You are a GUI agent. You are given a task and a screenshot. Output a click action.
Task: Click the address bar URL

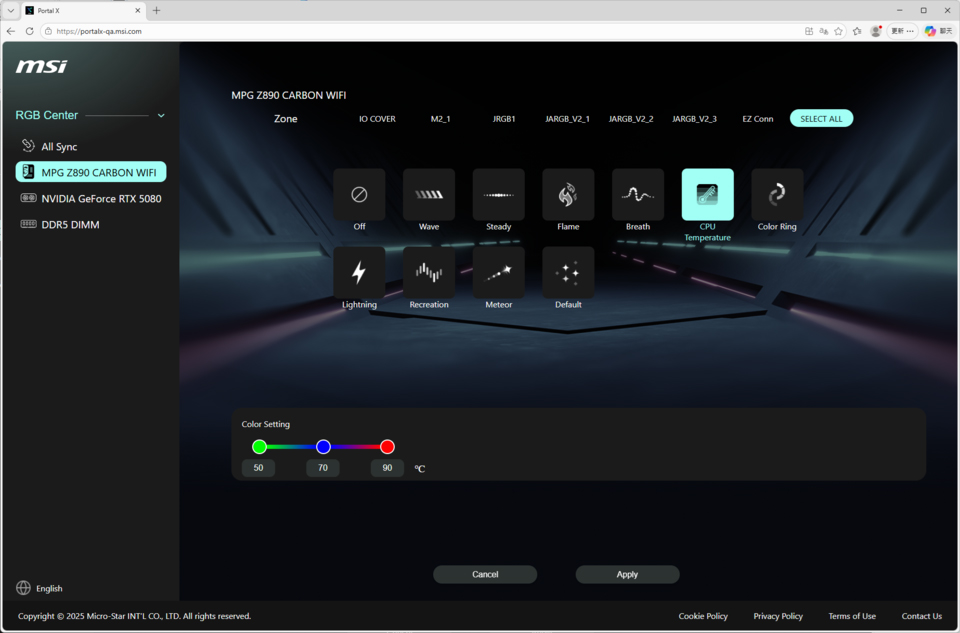click(x=99, y=31)
